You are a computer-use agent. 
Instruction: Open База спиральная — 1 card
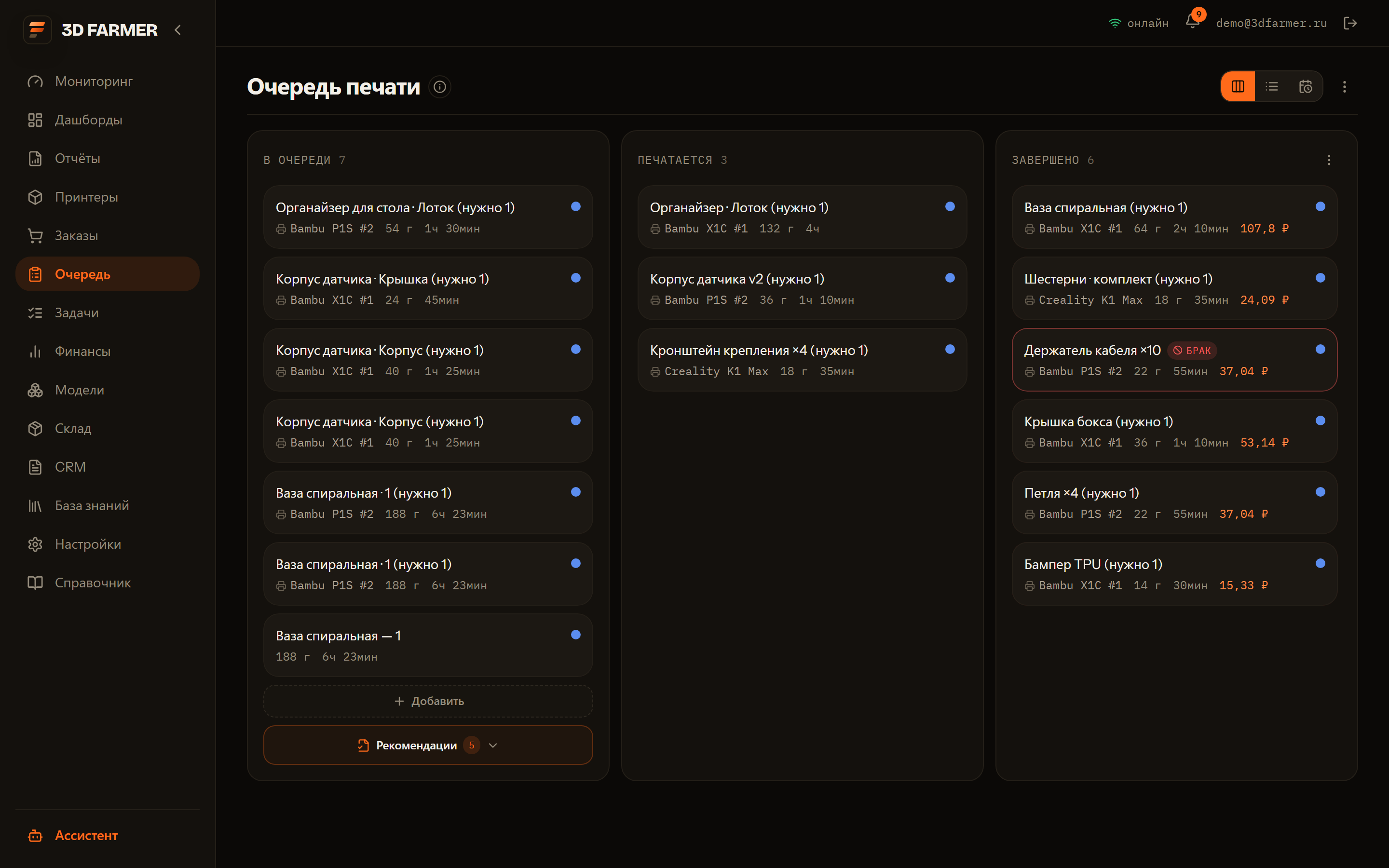(x=428, y=645)
